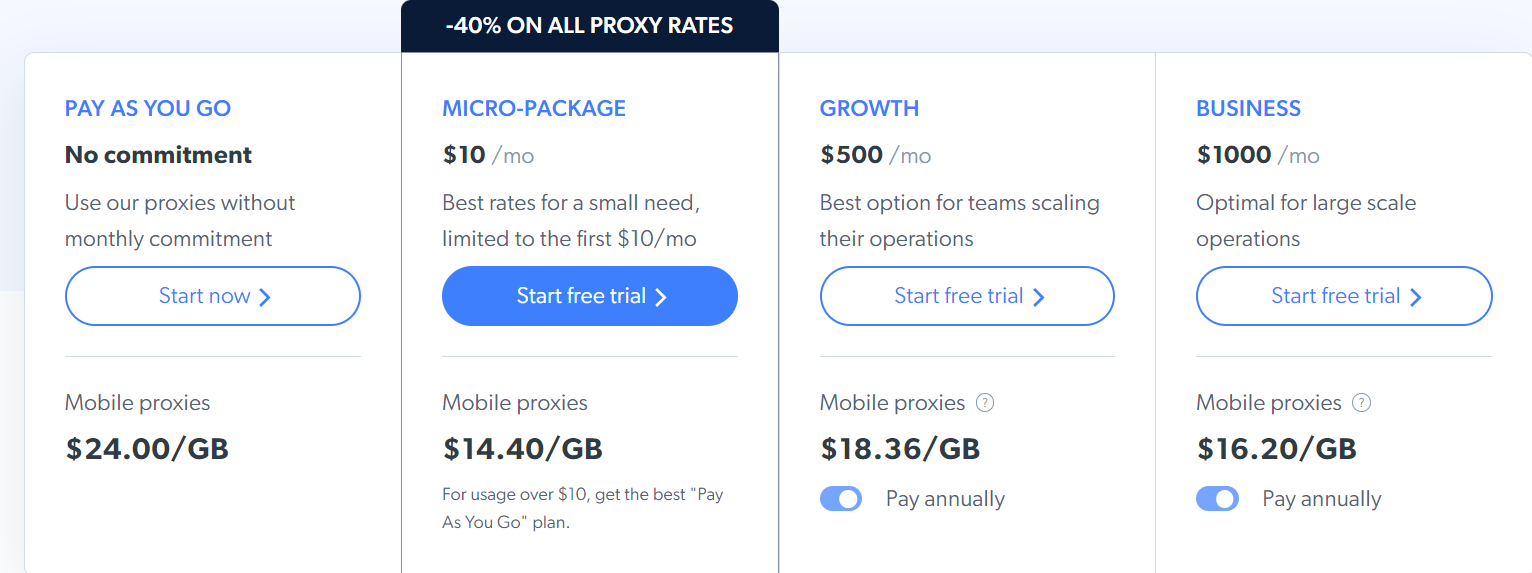
Task: Select the GROWTH plan heading
Action: 869,108
